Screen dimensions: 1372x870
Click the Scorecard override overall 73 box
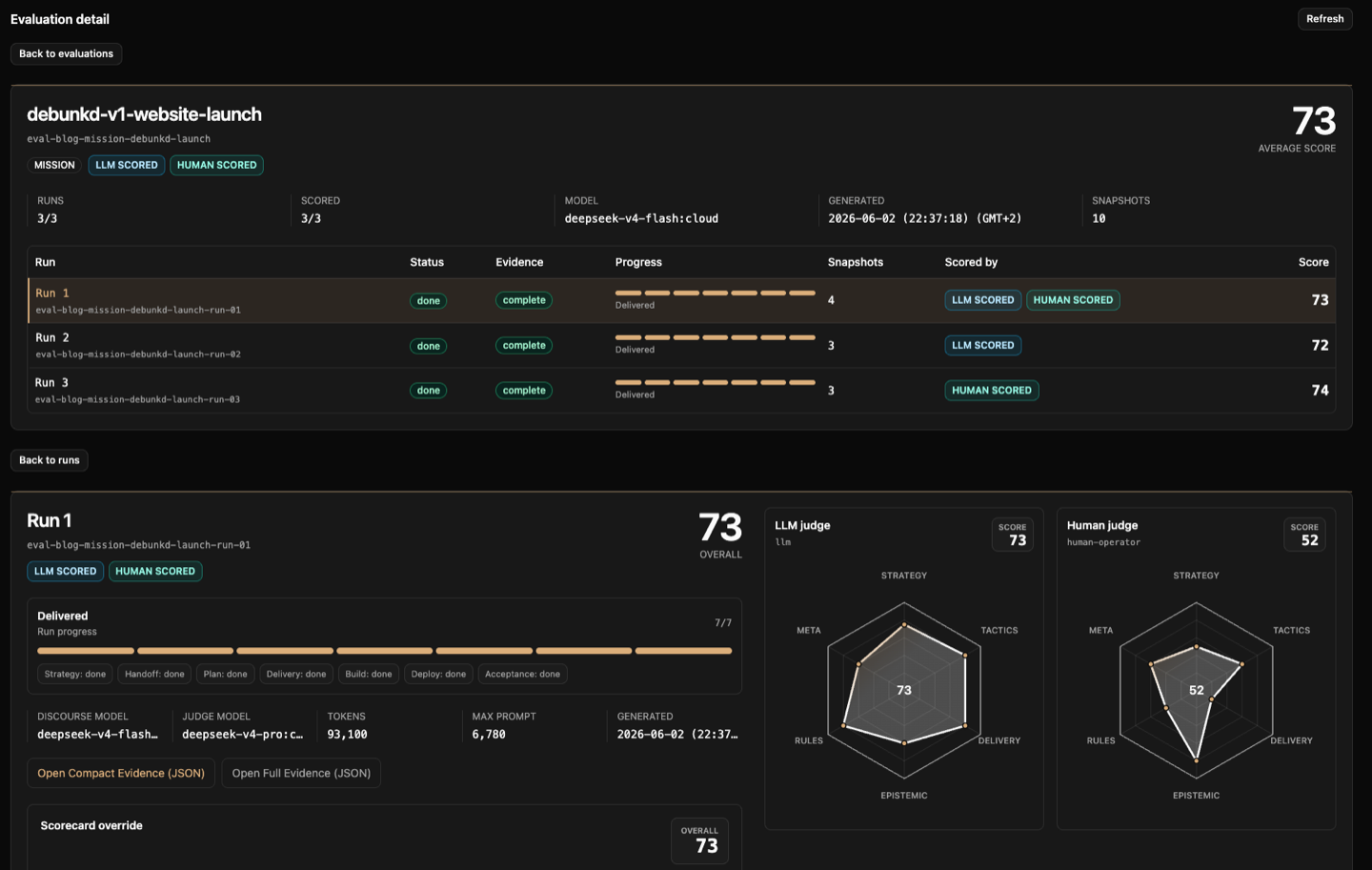point(700,840)
